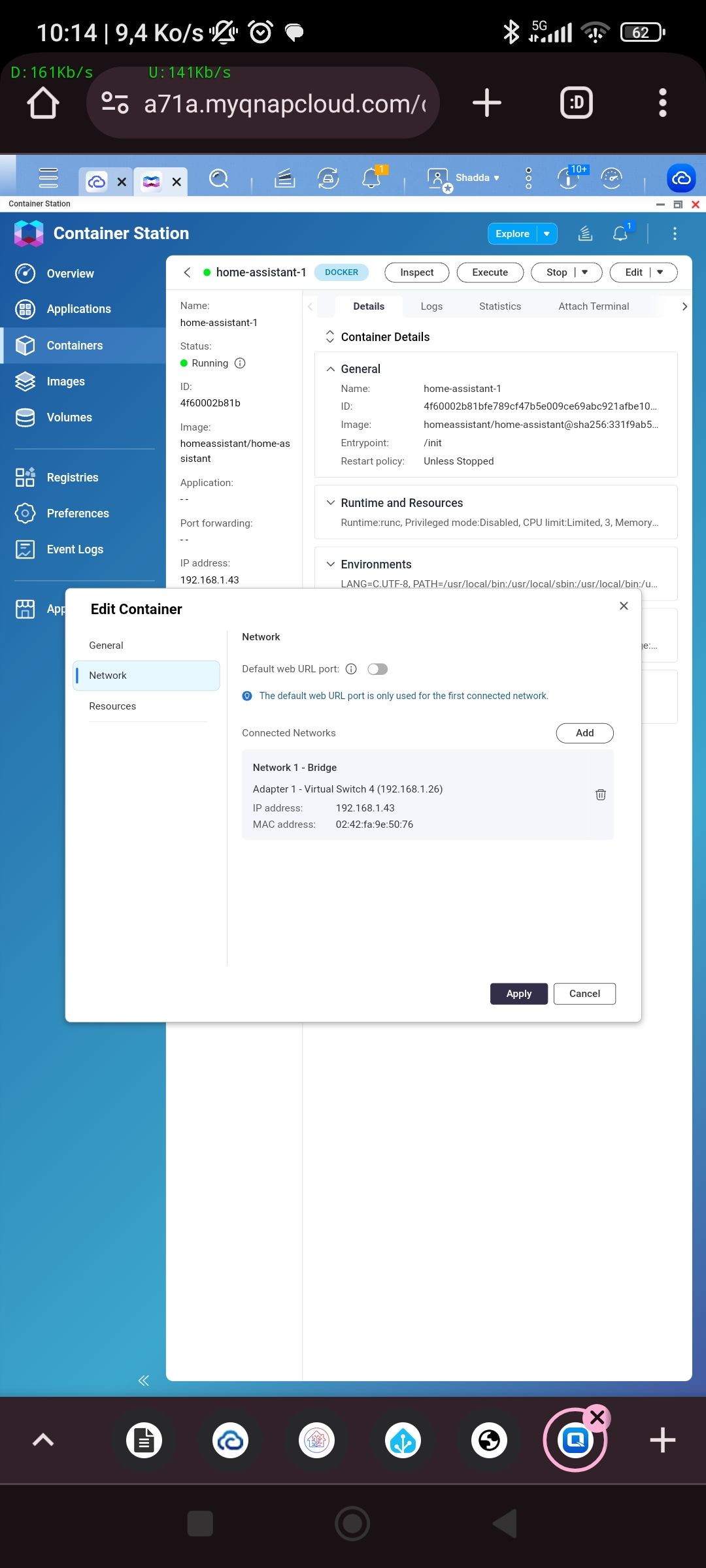Open Event Logs in sidebar
The width and height of the screenshot is (706, 1568).
[84, 549]
